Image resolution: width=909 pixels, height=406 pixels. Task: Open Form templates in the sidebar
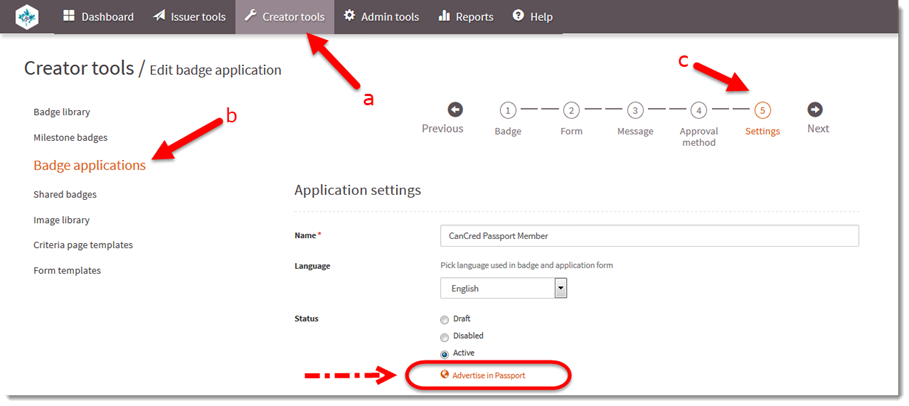pos(67,270)
